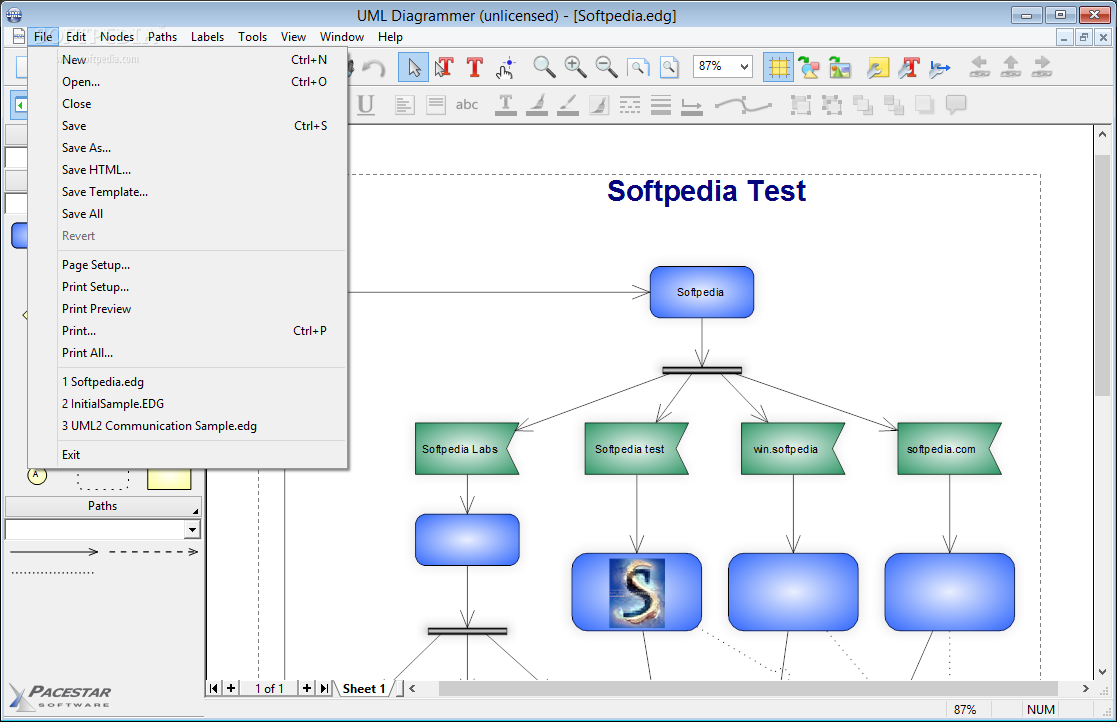Screen dimensions: 1117x722
Task: Click the text color T icon
Action: 505,105
